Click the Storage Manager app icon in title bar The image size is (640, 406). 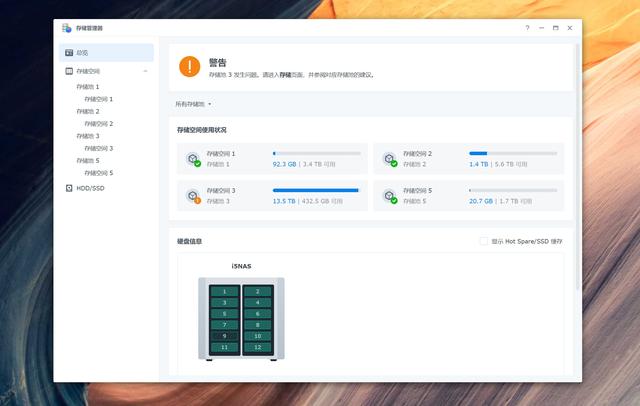[67, 28]
